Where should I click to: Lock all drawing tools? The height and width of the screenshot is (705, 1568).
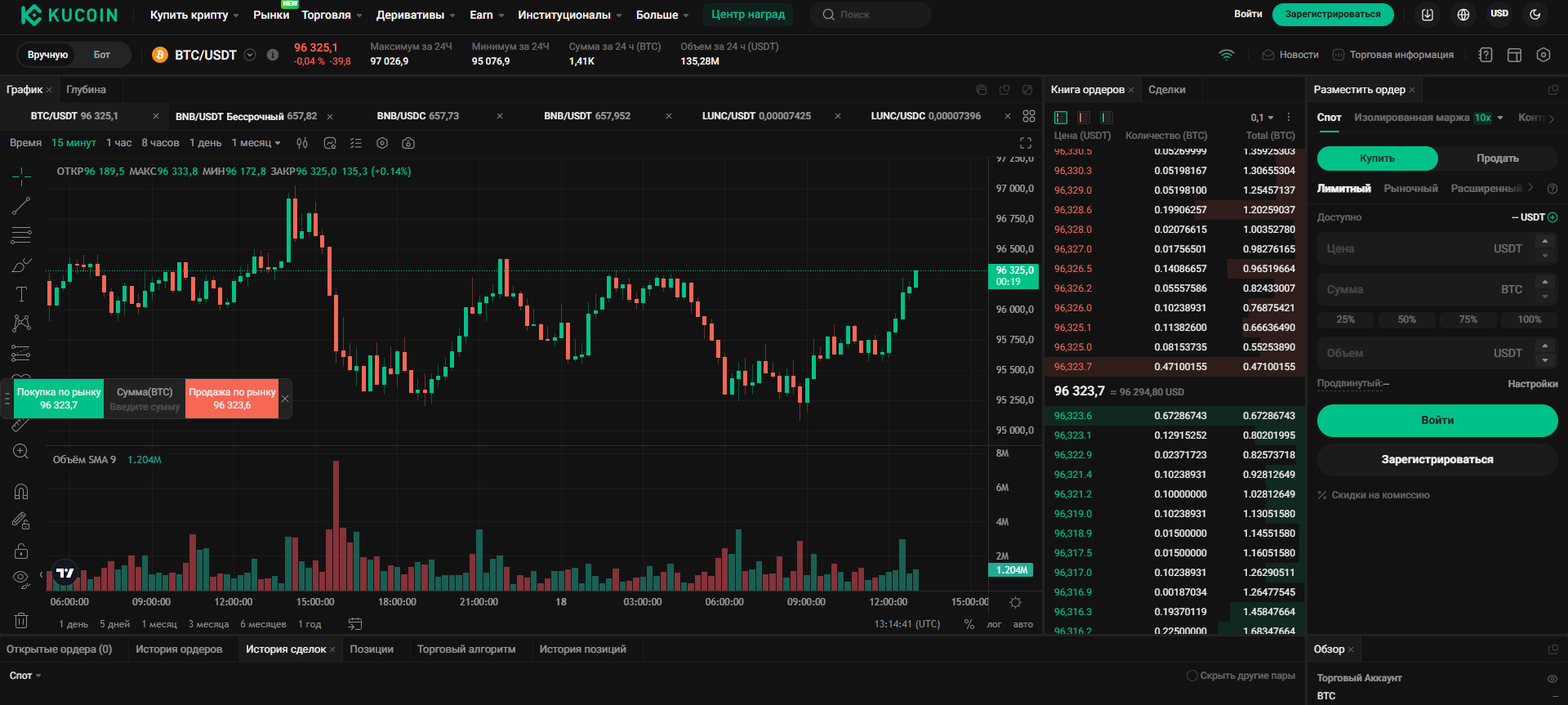[21, 551]
